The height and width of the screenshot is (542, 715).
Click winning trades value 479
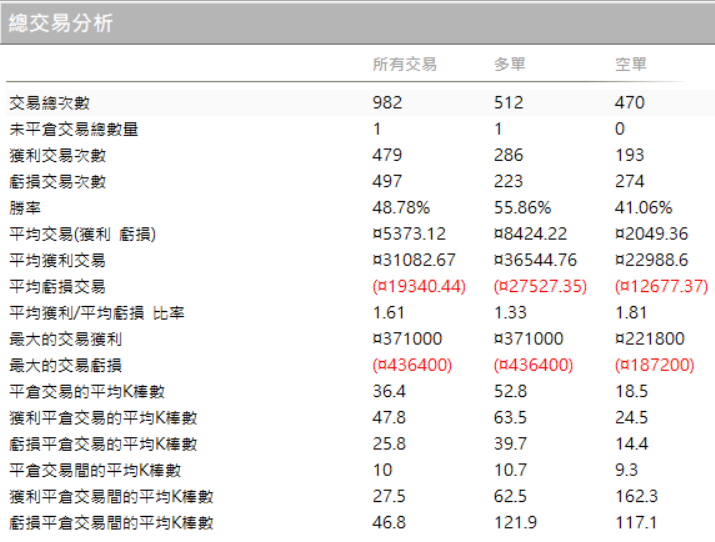(x=387, y=155)
